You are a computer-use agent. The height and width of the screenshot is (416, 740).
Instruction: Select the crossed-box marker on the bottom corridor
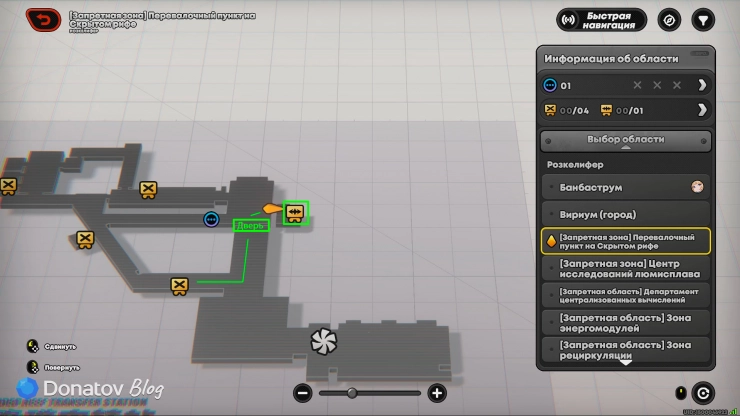click(179, 286)
